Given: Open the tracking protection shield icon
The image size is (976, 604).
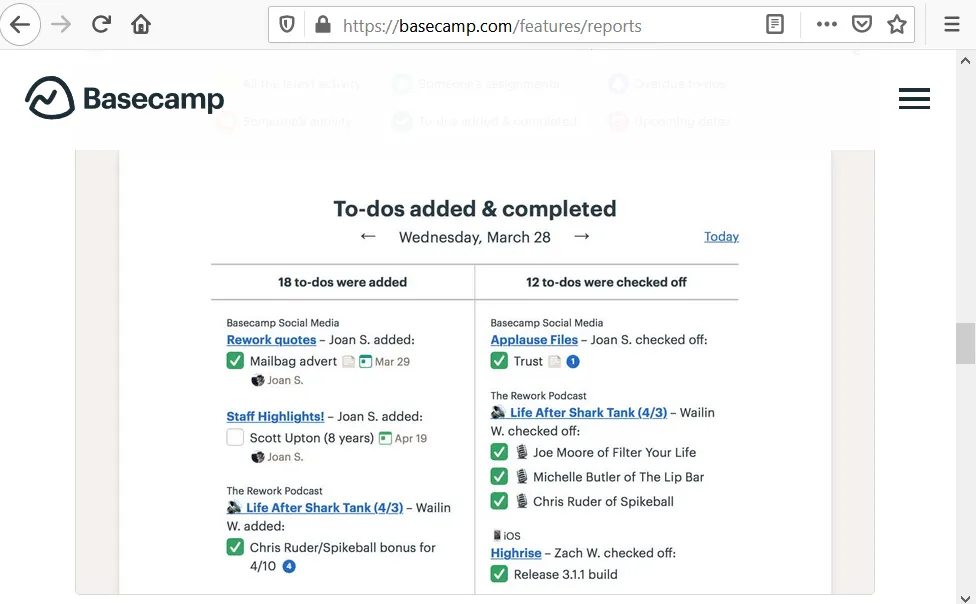Looking at the screenshot, I should pyautogui.click(x=286, y=25).
